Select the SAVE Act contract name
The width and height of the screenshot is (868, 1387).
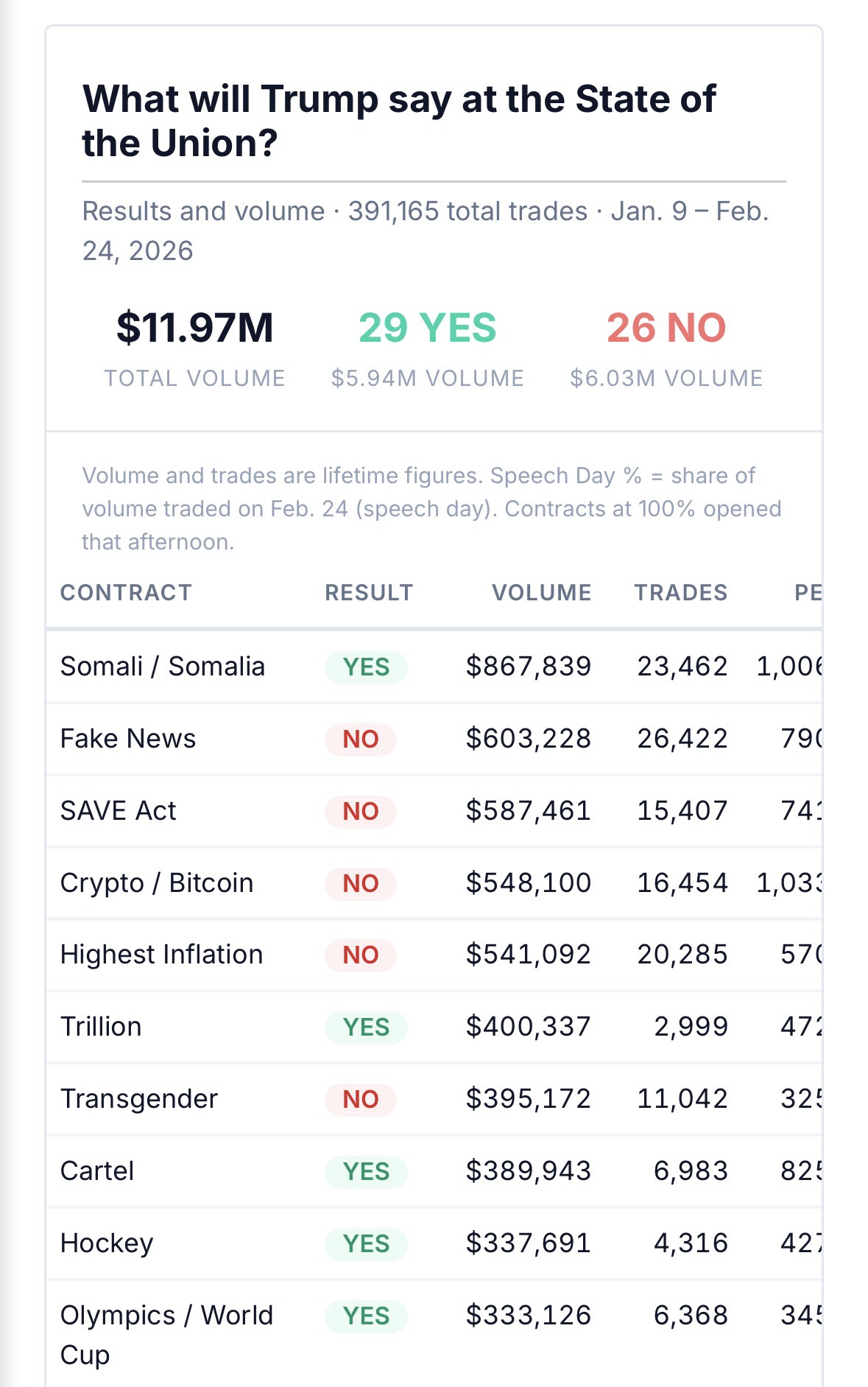(x=118, y=810)
